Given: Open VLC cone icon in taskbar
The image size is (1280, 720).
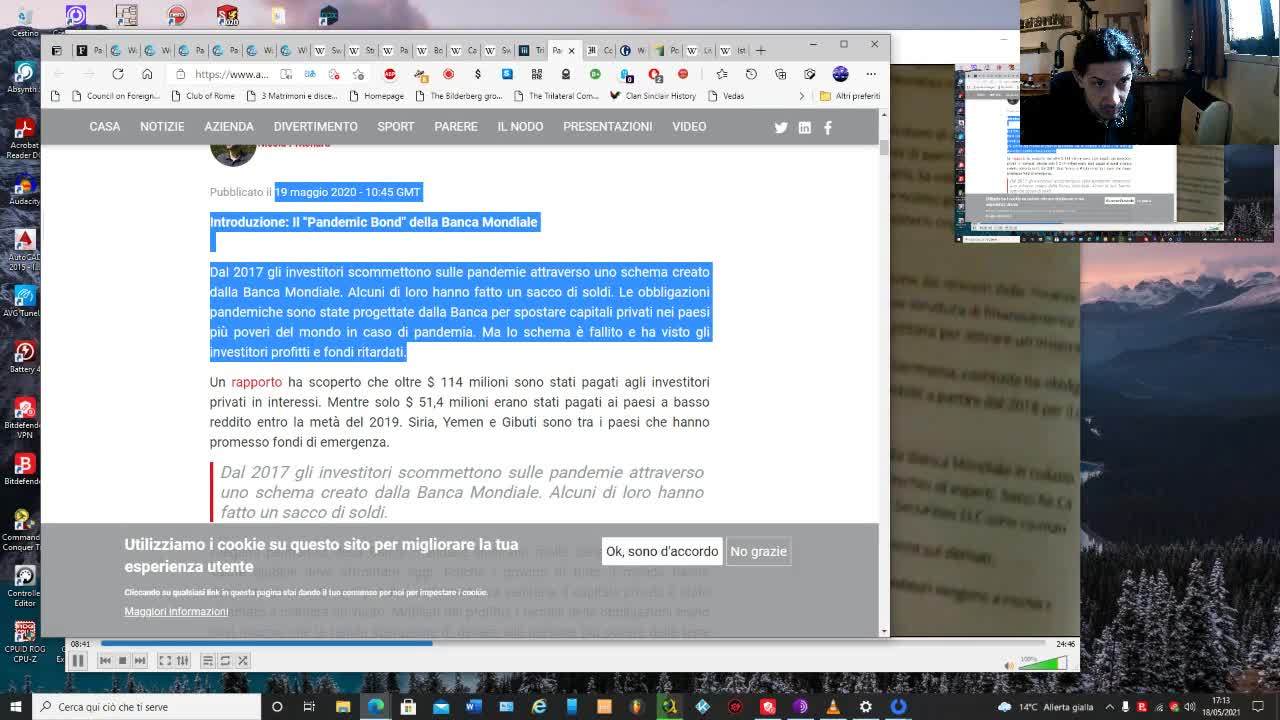Looking at the screenshot, I should [833, 707].
